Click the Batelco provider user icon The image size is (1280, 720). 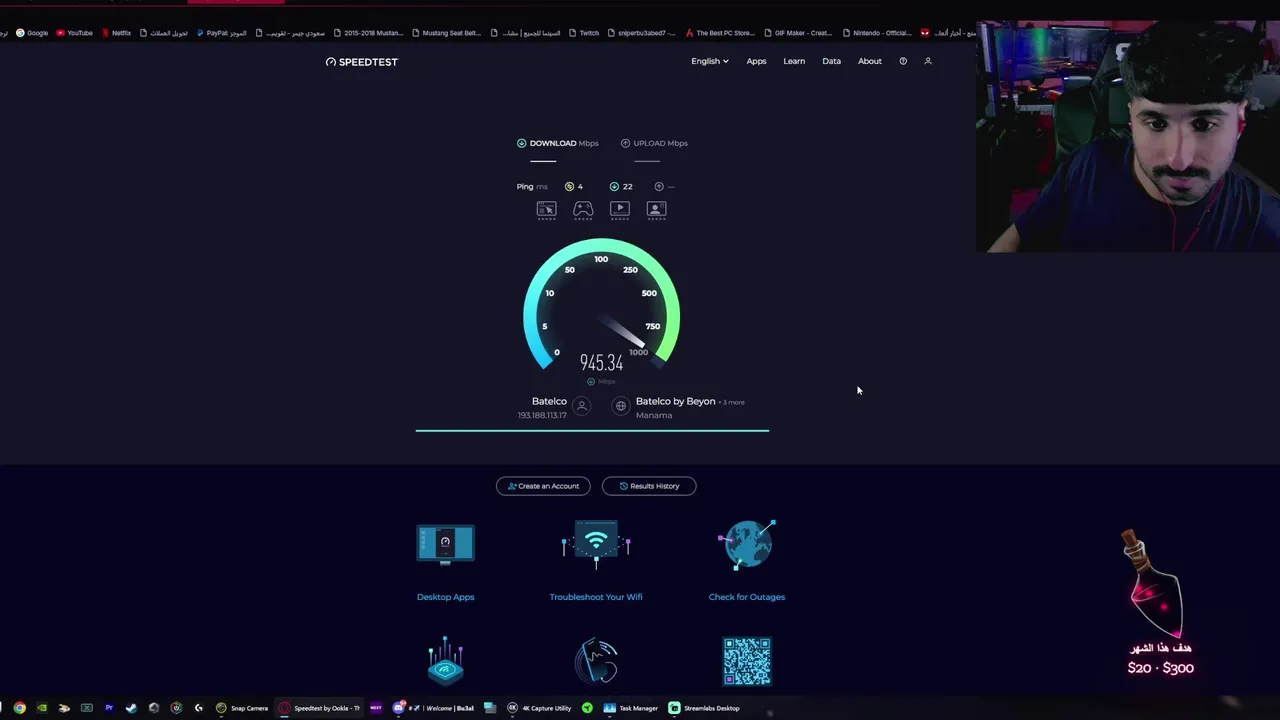582,406
